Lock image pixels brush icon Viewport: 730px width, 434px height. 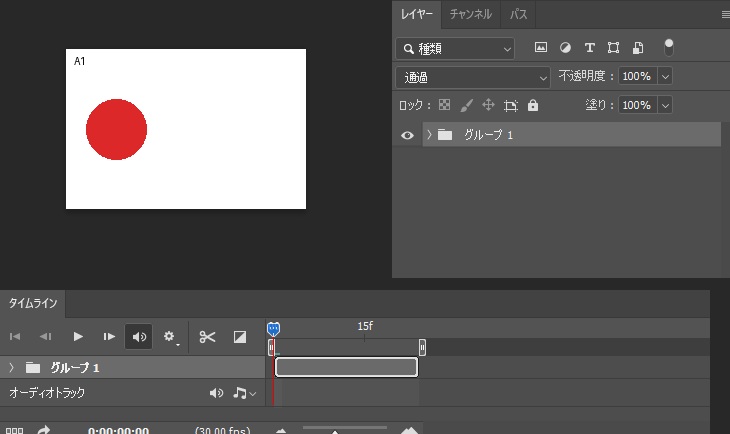[x=466, y=105]
